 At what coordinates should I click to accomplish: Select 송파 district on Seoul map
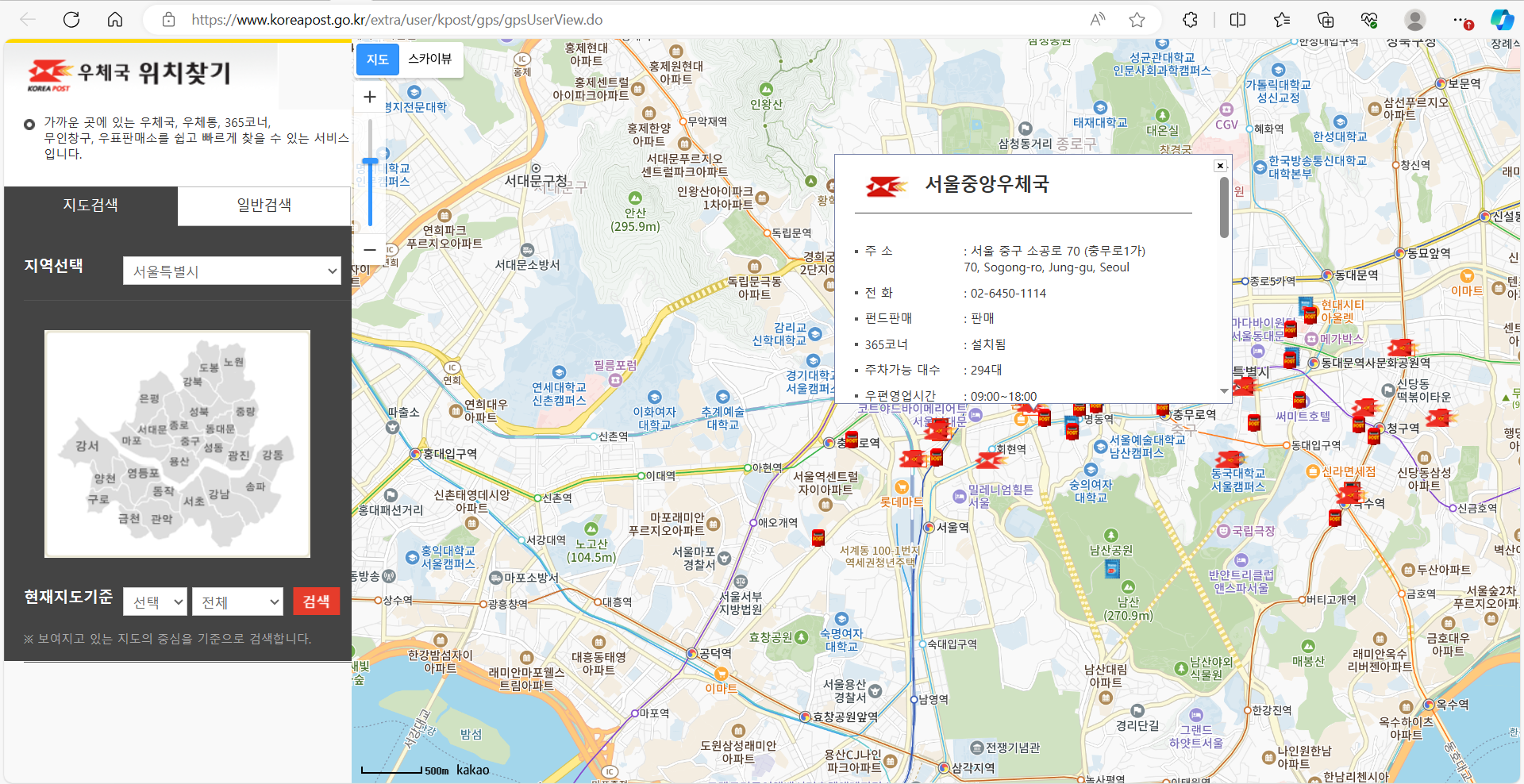tap(255, 486)
